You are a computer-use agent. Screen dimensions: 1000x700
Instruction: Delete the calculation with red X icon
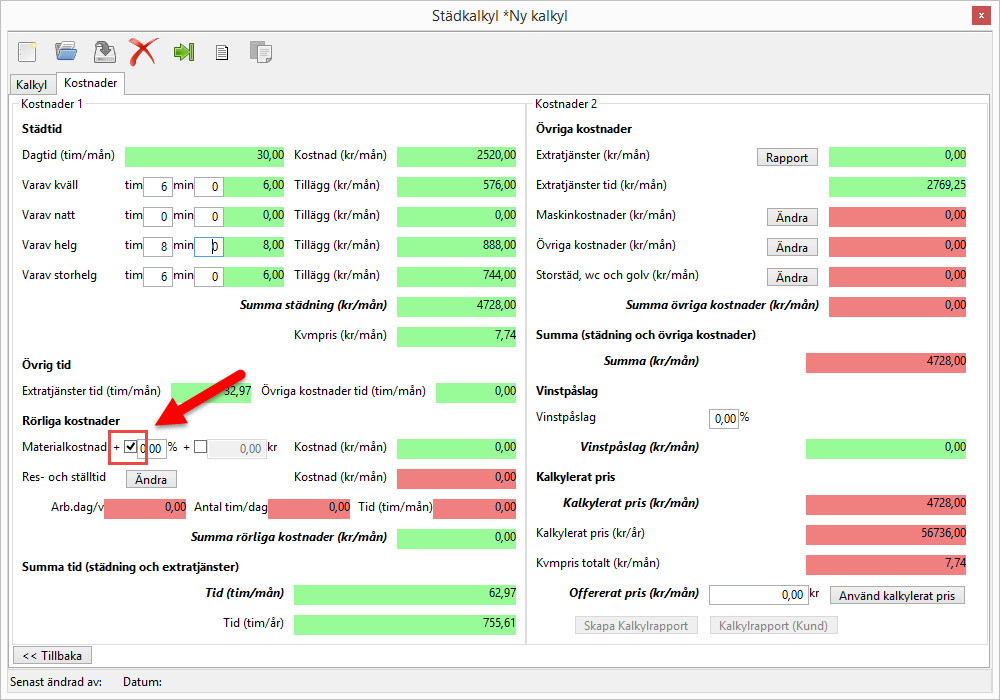(x=143, y=52)
